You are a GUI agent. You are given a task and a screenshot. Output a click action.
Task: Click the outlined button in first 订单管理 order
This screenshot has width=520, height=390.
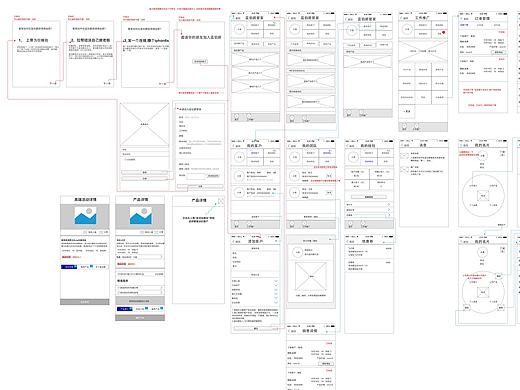pyautogui.click(x=499, y=52)
